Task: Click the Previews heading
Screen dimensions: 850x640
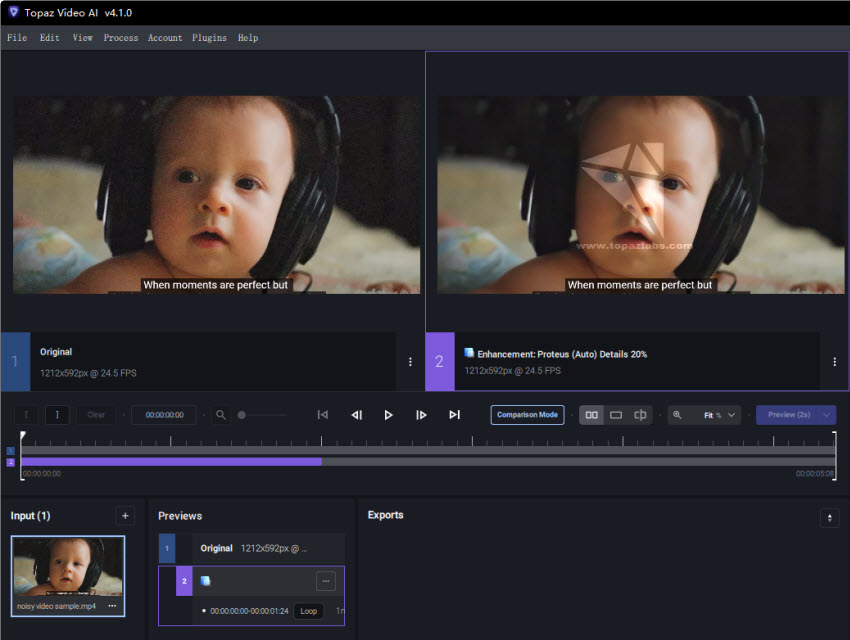Action: [x=180, y=515]
